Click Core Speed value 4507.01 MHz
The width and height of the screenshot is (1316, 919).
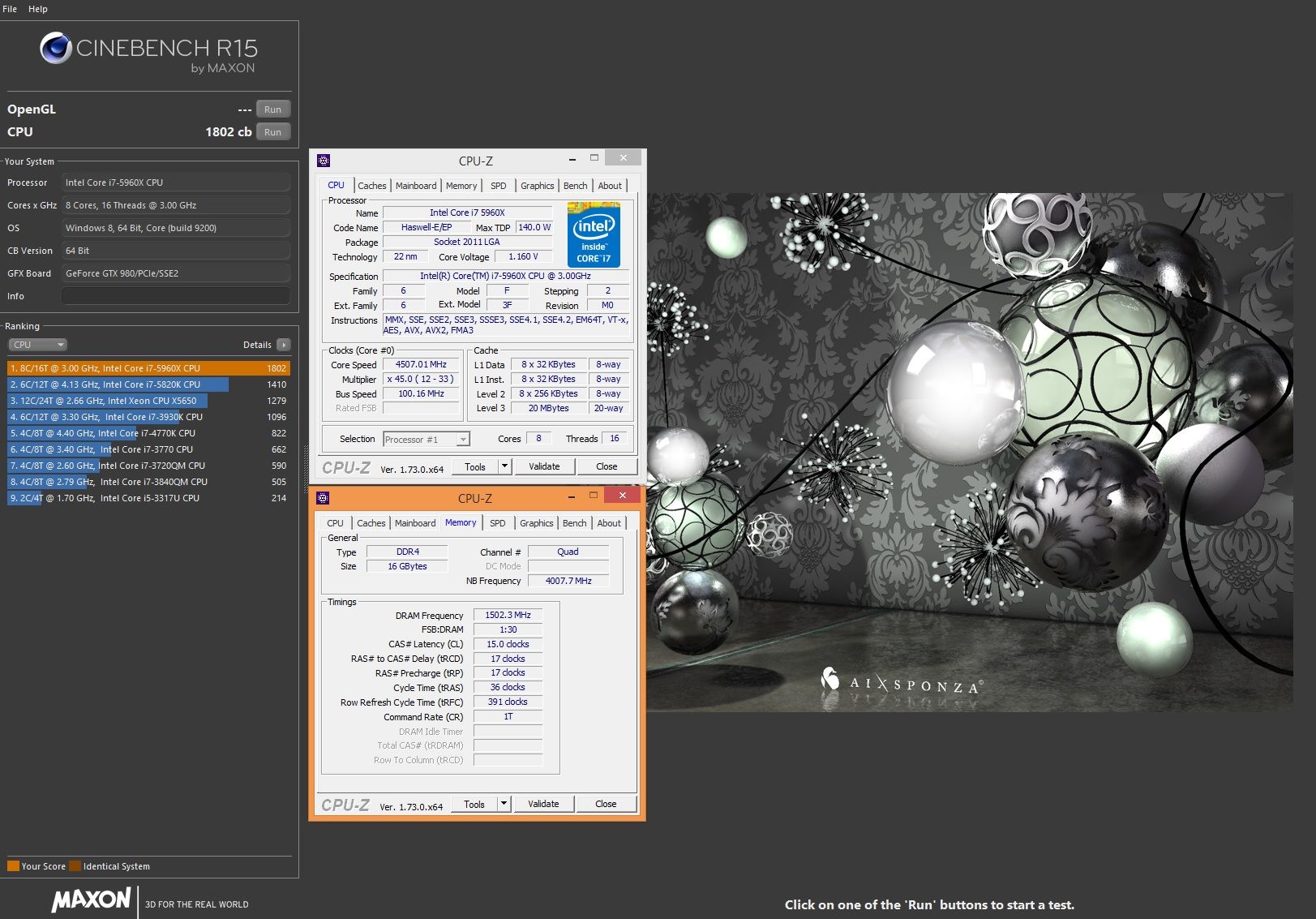(421, 364)
